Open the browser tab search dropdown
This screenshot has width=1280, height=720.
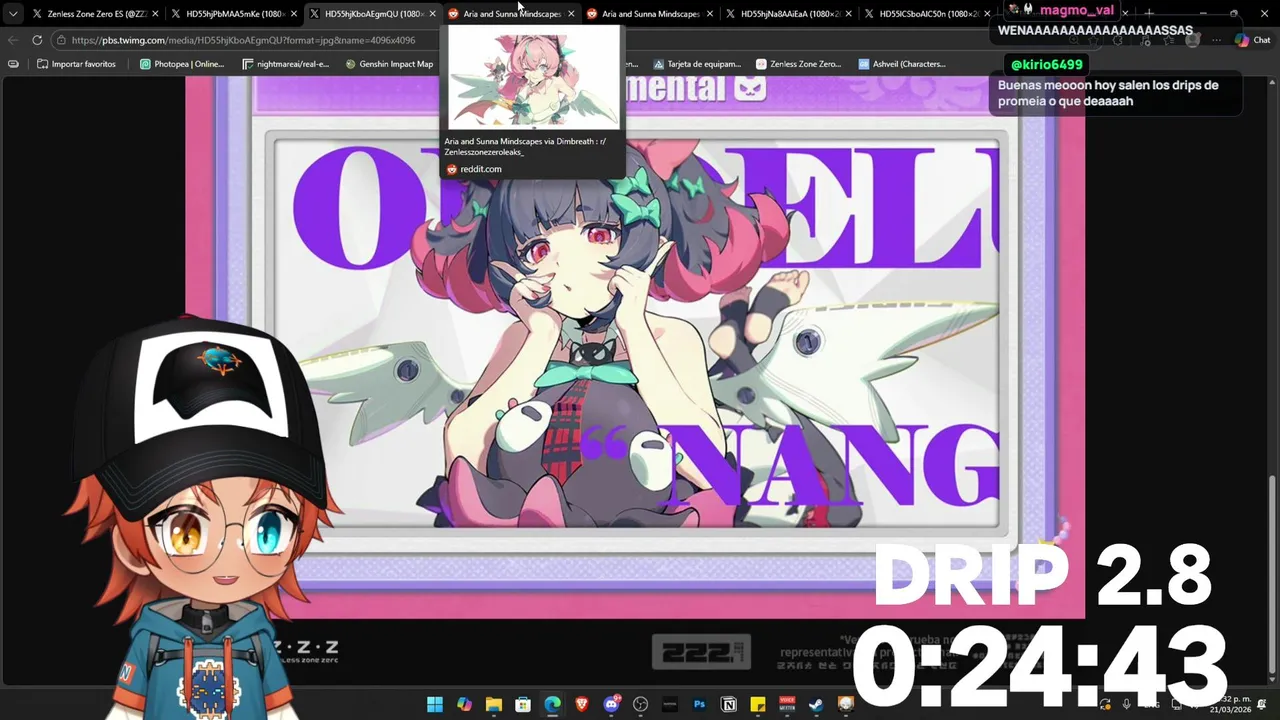click(x=13, y=14)
